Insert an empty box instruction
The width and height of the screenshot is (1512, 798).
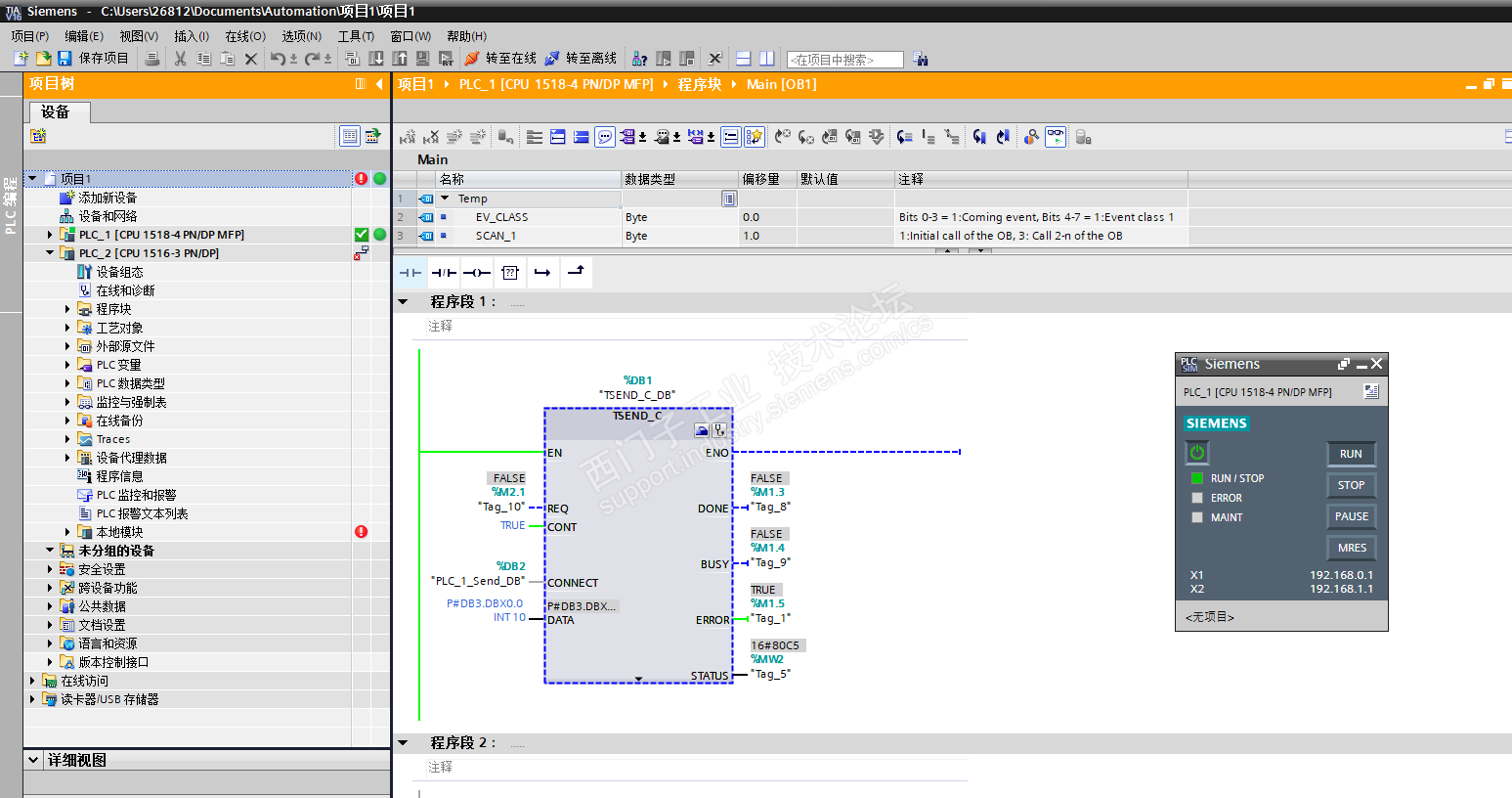pyautogui.click(x=510, y=273)
